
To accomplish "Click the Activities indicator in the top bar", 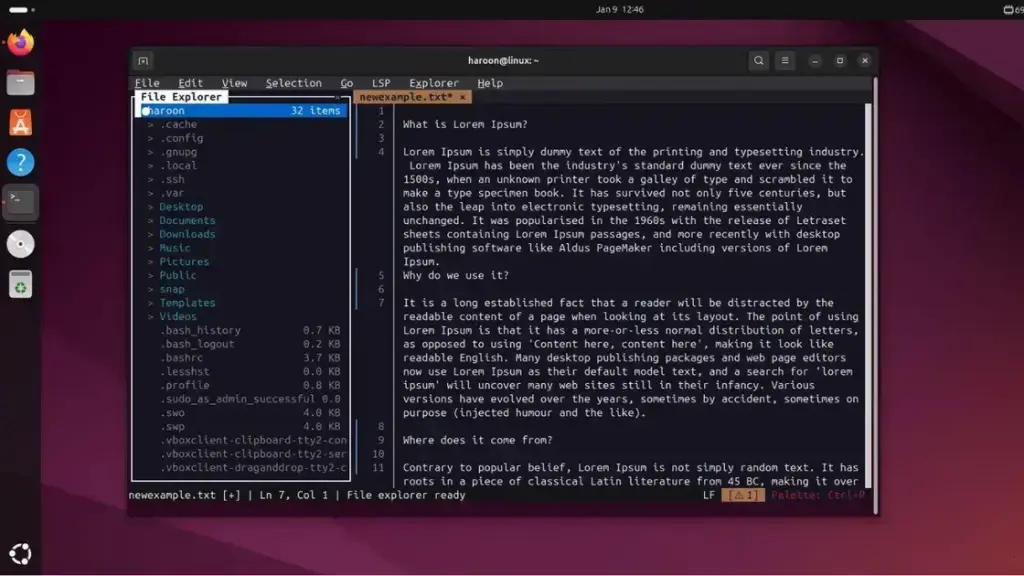I will 22,9.
